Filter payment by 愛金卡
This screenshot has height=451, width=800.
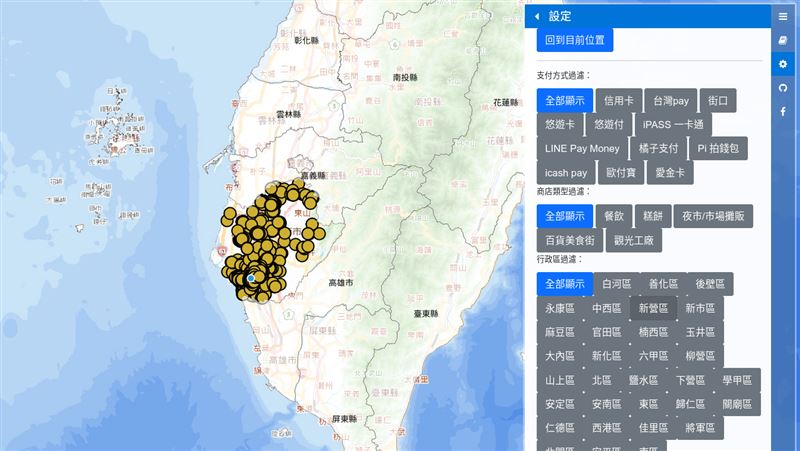coord(670,172)
